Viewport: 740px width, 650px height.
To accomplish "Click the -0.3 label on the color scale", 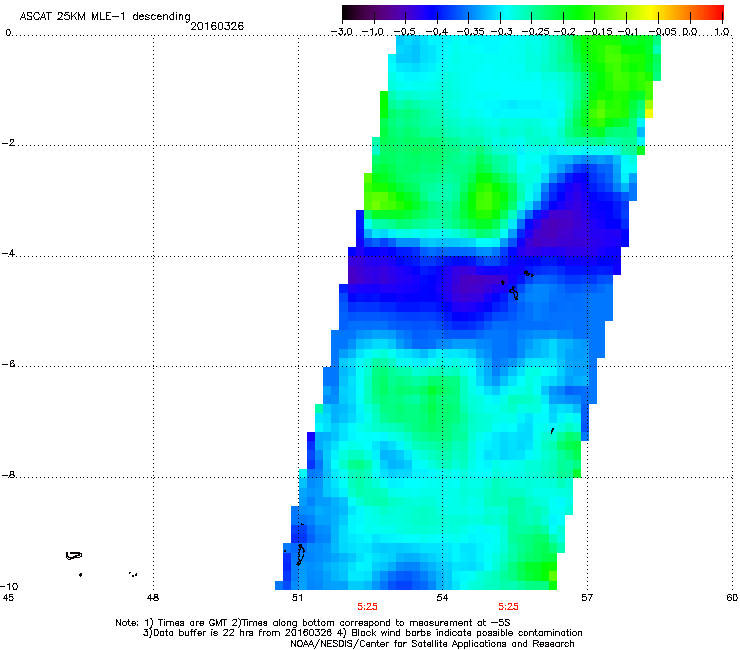I will tap(501, 32).
